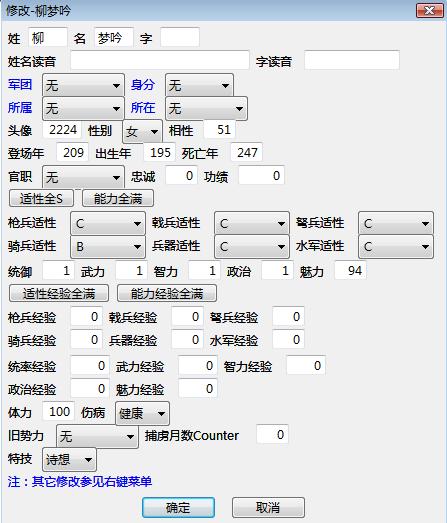Expand the 特技 dropdown showing 诗想

pyautogui.click(x=69, y=460)
